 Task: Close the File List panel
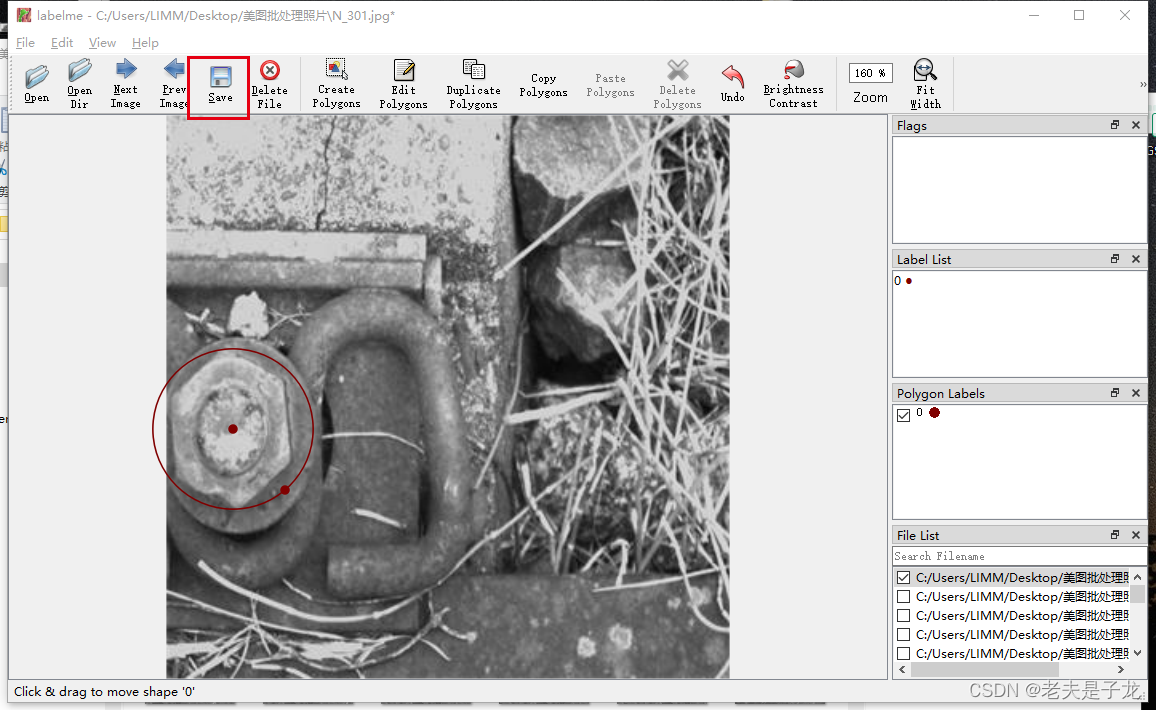click(x=1136, y=535)
